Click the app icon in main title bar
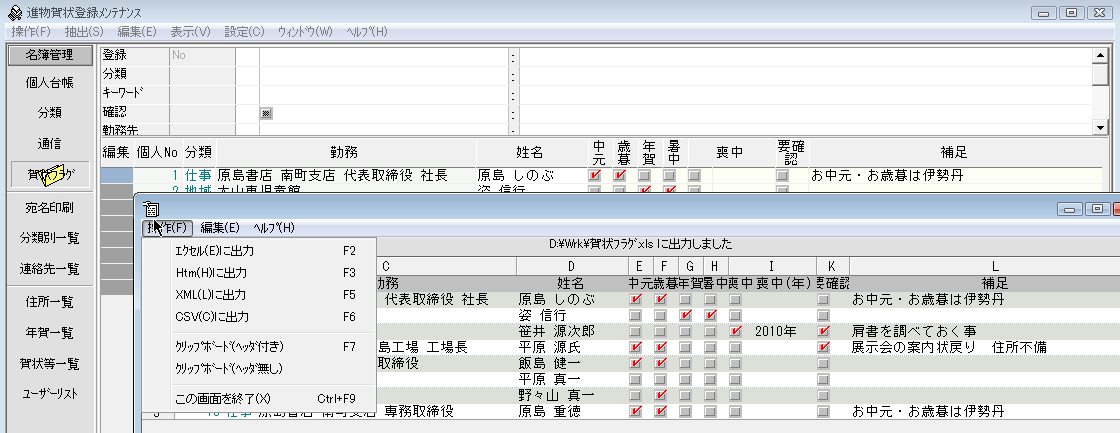This screenshot has height=433, width=1120. [x=10, y=12]
